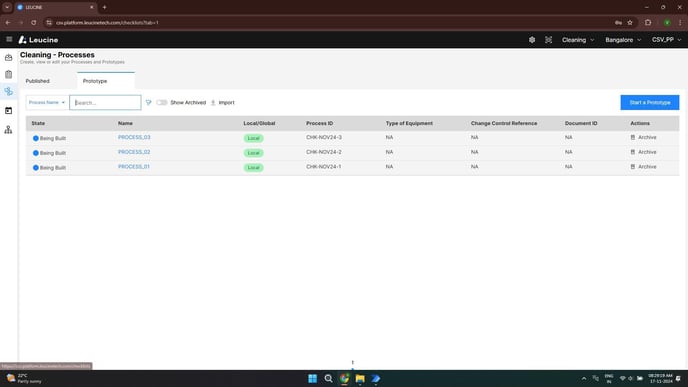The width and height of the screenshot is (688, 387).
Task: Click Being Built status of PROCESS_01
Action: click(x=49, y=168)
